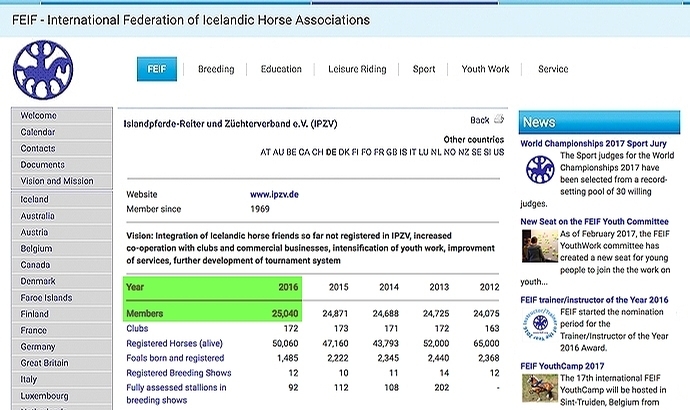Viewport: 690px width, 410px height.
Task: Go to Welcome in the sidebar
Action: pos(62,116)
